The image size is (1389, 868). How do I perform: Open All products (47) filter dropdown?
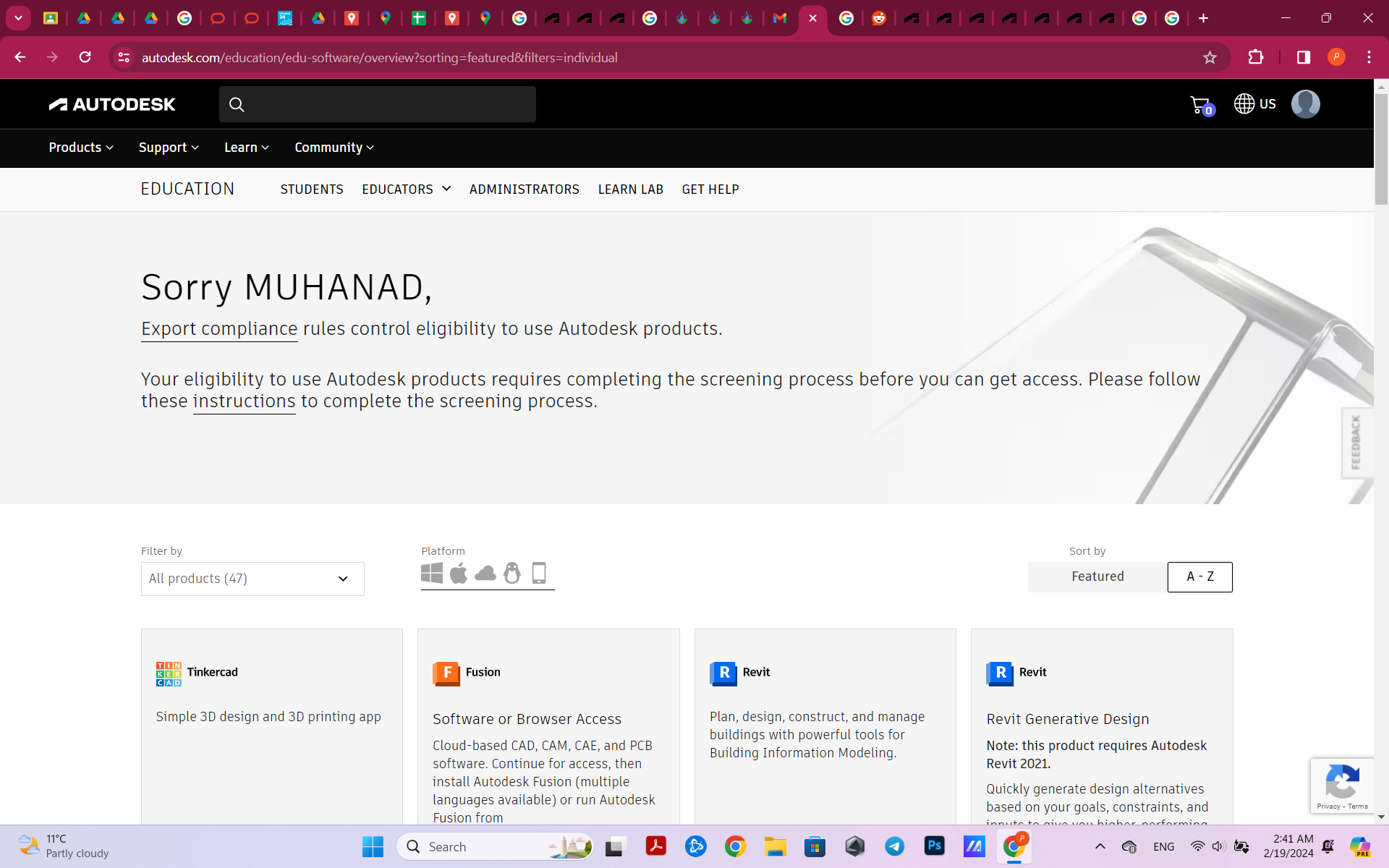[x=252, y=579]
